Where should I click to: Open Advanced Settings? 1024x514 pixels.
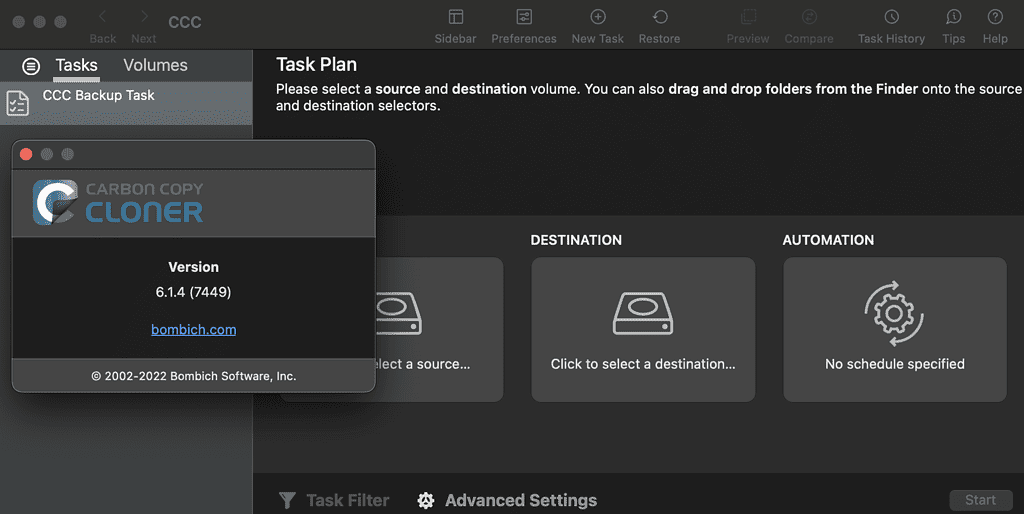pos(507,500)
